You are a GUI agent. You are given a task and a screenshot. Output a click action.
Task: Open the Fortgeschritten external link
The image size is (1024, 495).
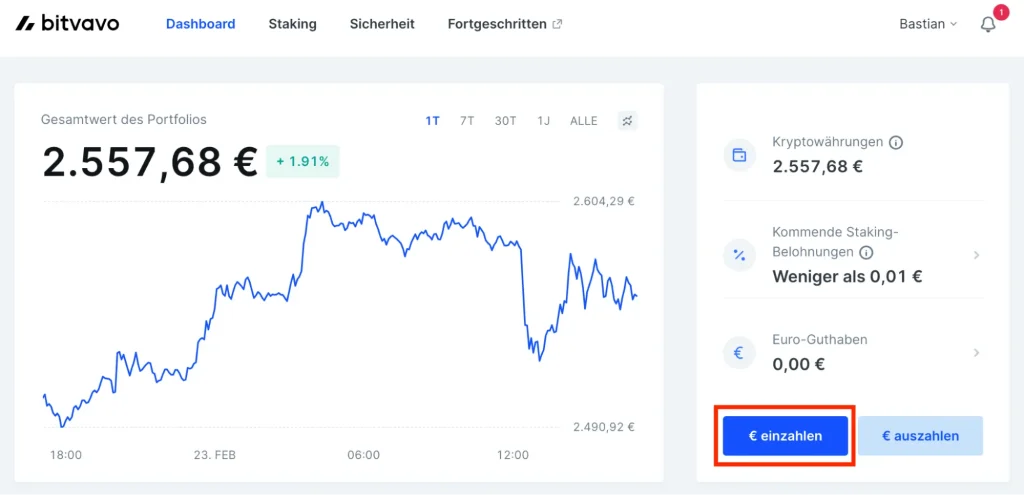pyautogui.click(x=504, y=24)
